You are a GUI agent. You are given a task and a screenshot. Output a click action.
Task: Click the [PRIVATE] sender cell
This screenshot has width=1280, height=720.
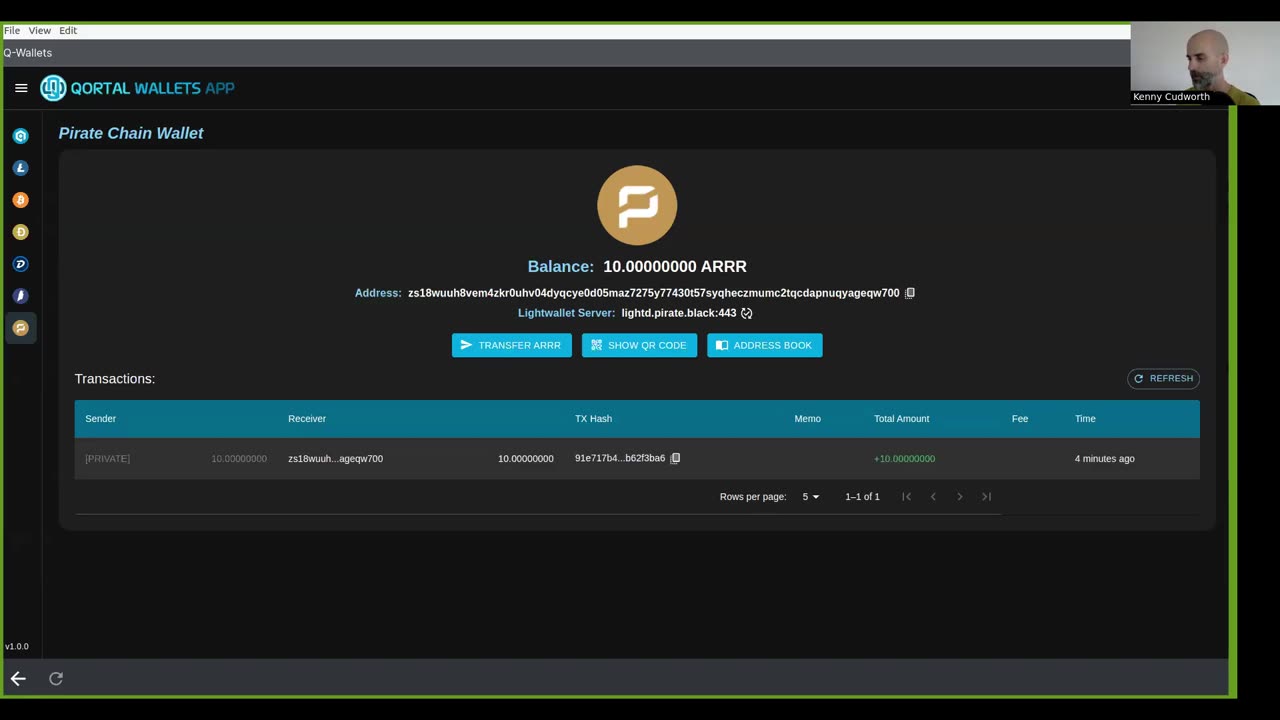pos(107,459)
